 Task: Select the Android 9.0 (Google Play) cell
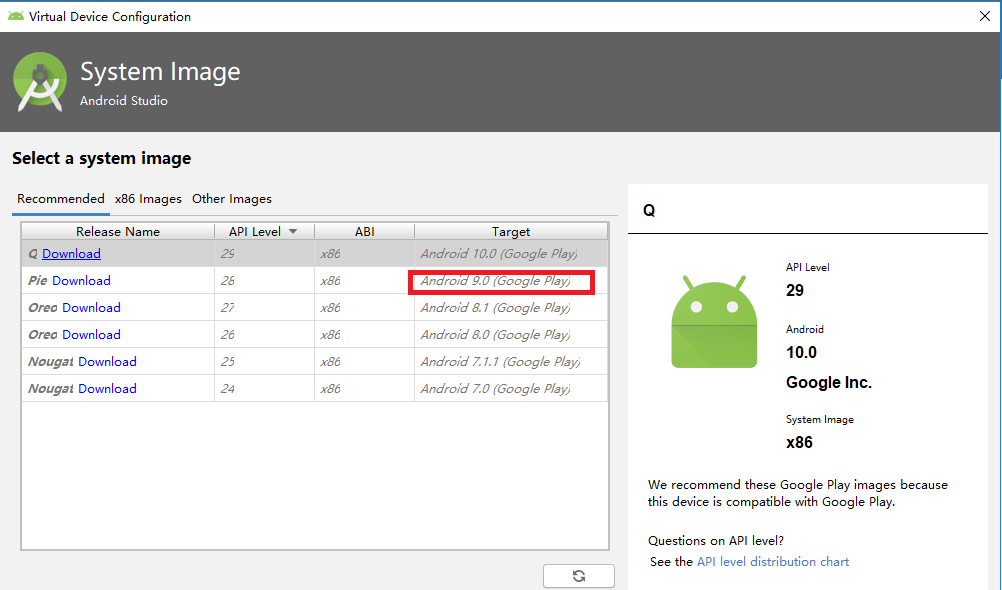point(511,281)
